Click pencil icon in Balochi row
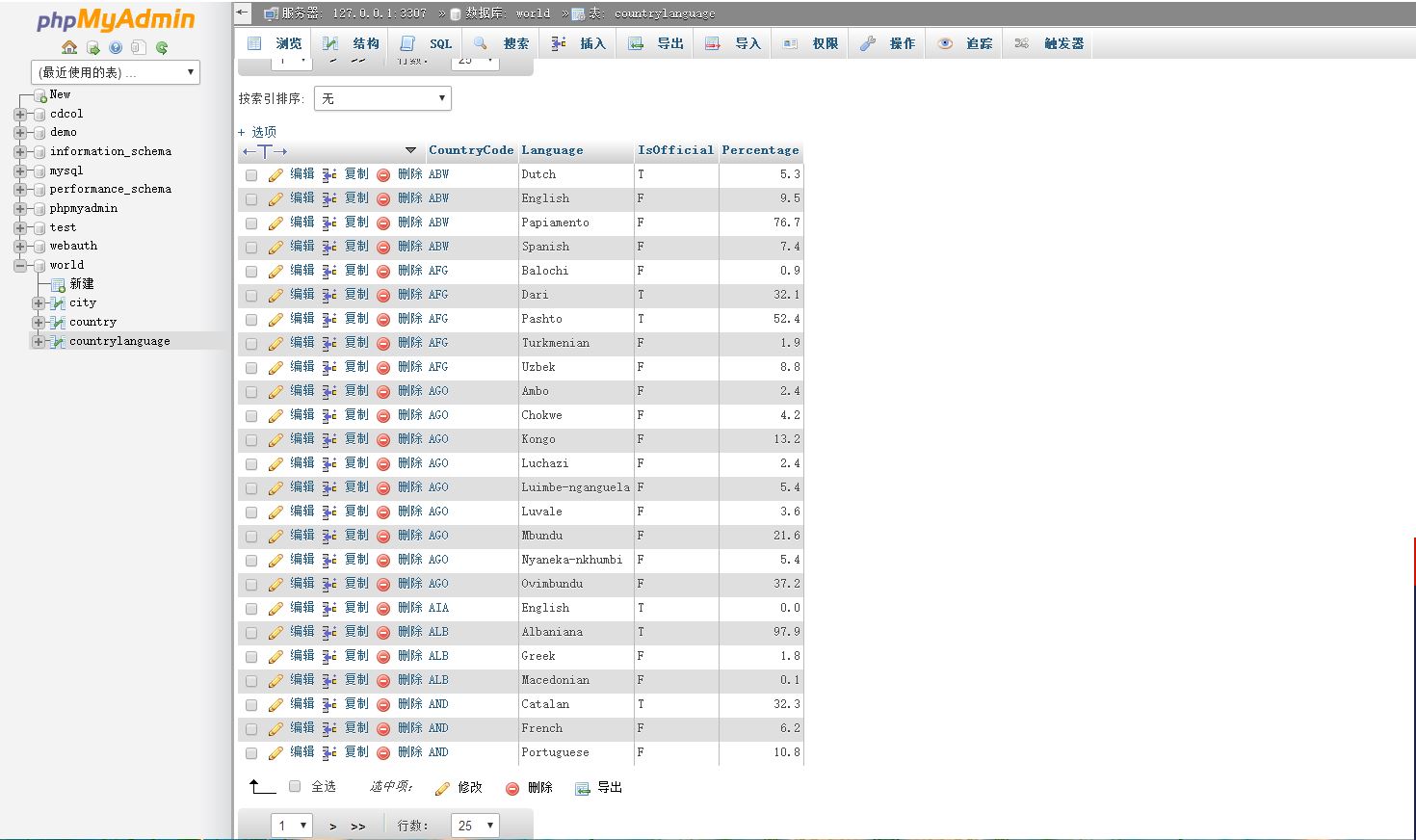 (275, 271)
